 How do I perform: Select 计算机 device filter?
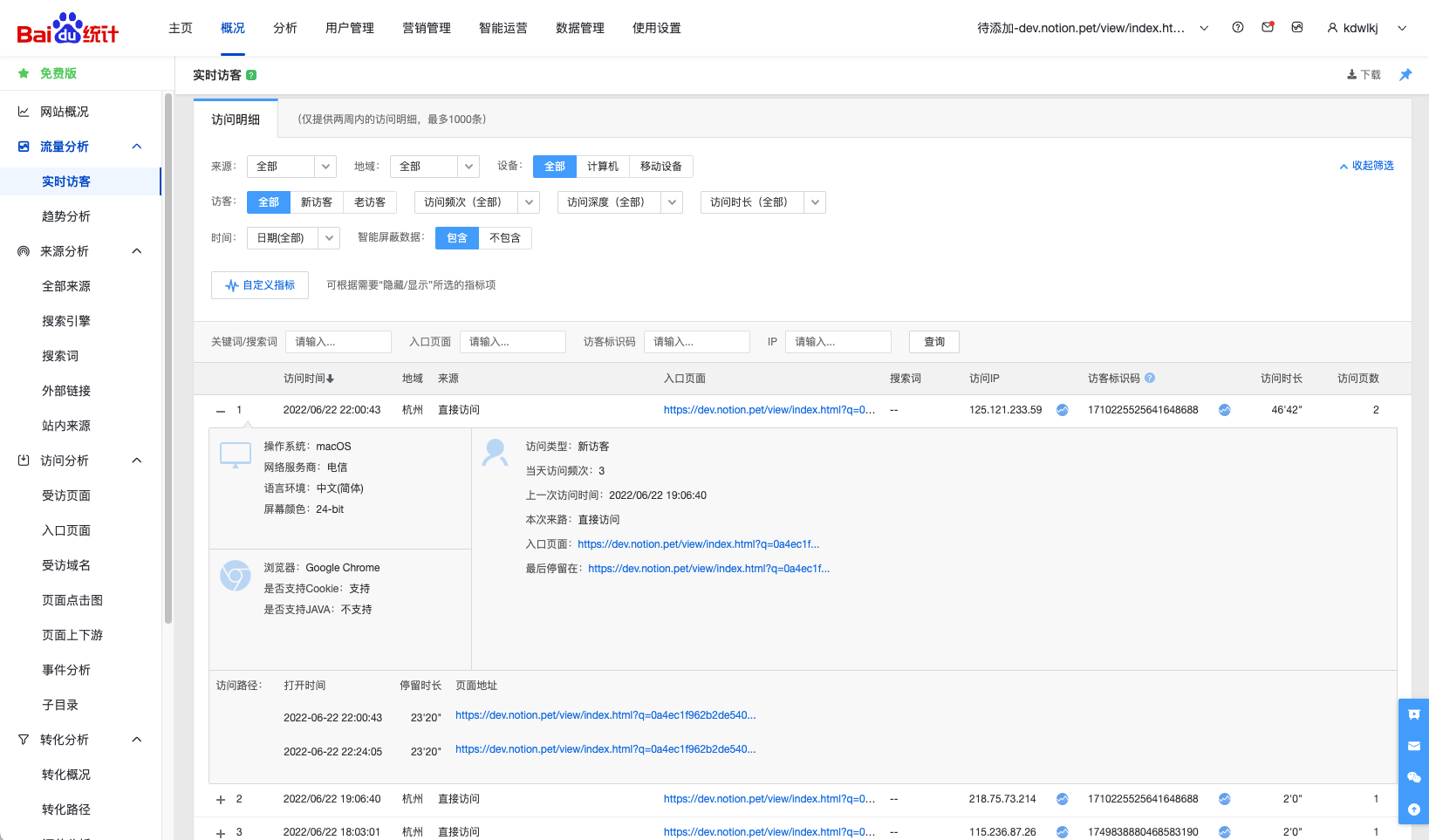click(603, 167)
